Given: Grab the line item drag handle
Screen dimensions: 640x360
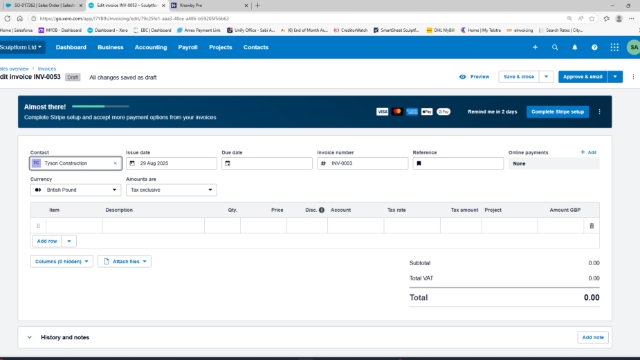Looking at the screenshot, I should [38, 226].
